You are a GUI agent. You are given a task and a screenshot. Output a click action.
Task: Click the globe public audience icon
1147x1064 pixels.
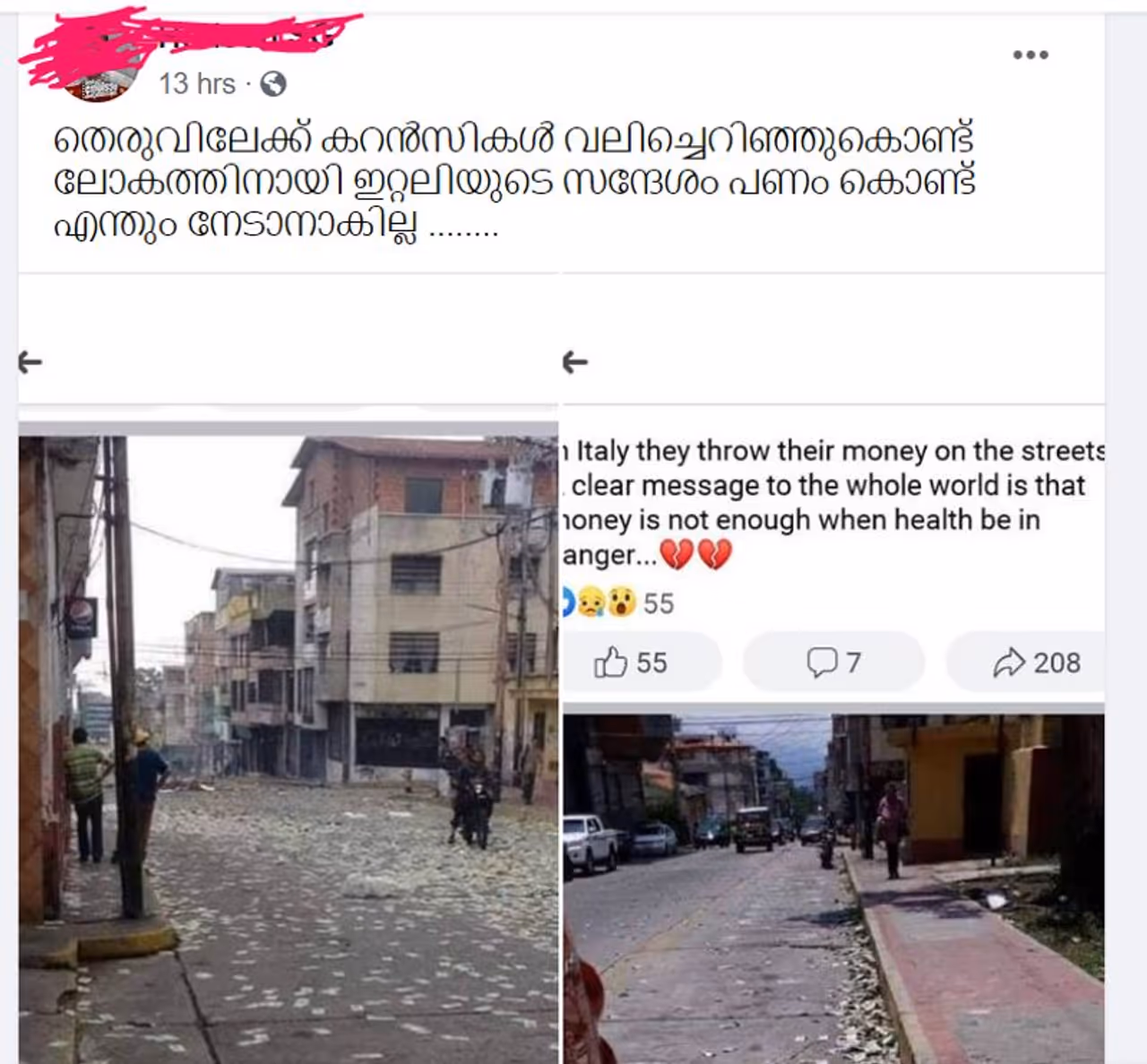coord(273,84)
